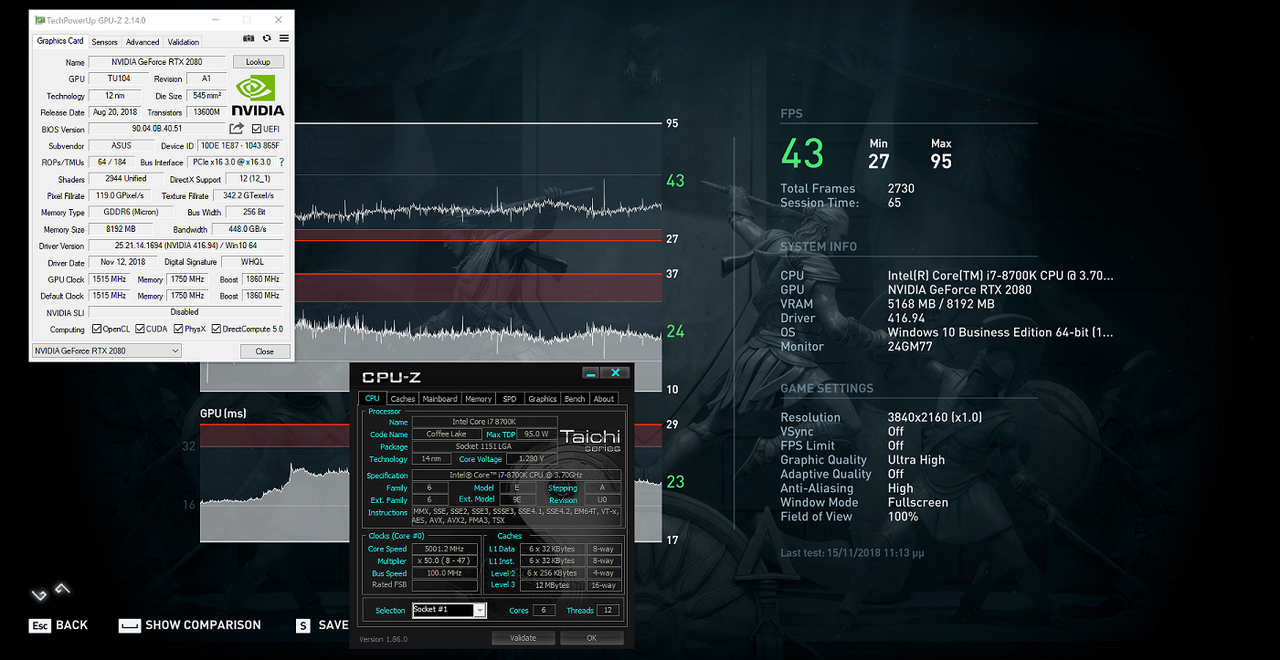Open the NVIDIA GeForce RTX 2080 GPU dropdown
The height and width of the screenshot is (660, 1280).
pyautogui.click(x=107, y=351)
